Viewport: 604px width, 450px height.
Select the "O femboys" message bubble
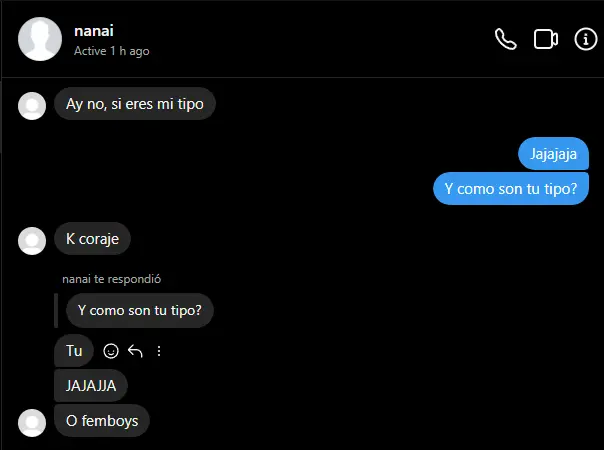click(102, 421)
